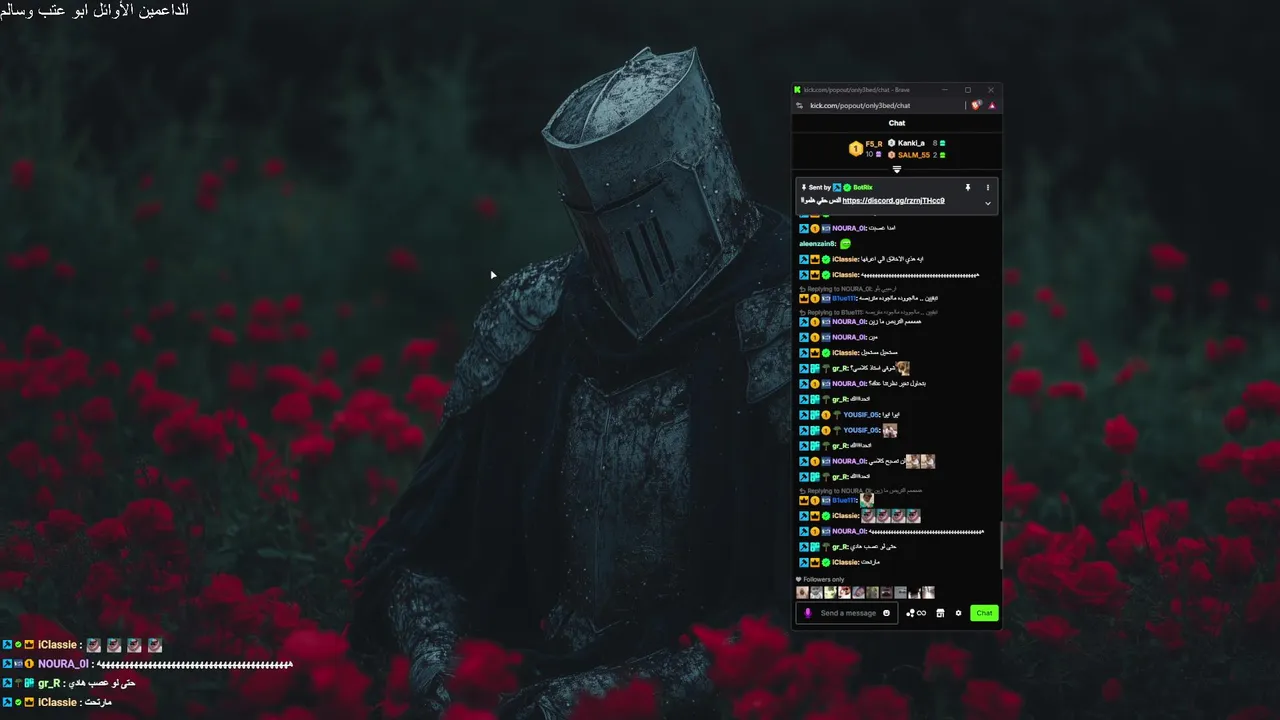Unpin the pinned BotRix message with the pin icon
This screenshot has width=1280, height=720.
coord(967,187)
